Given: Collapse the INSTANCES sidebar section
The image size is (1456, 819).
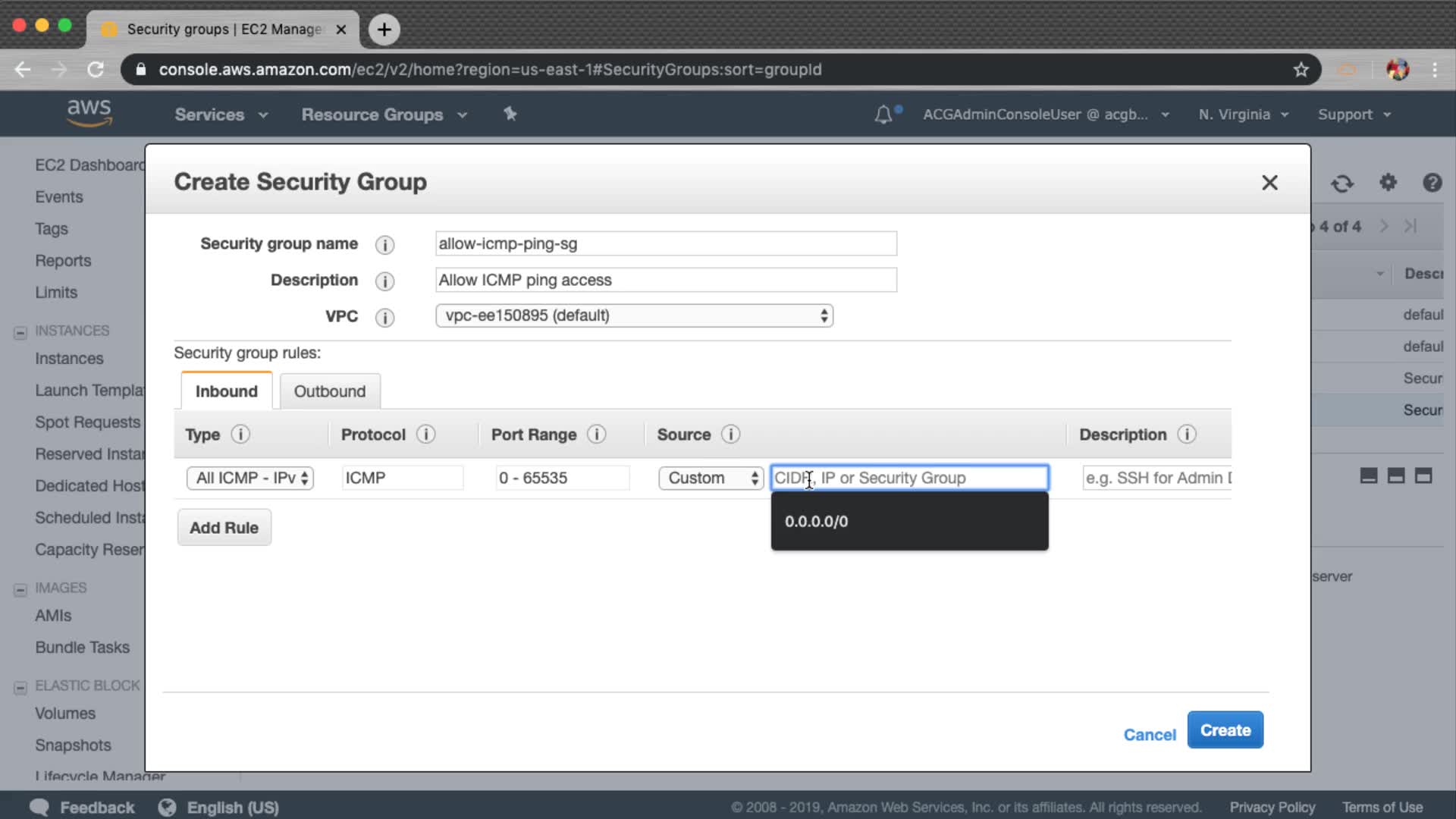Looking at the screenshot, I should coord(20,332).
